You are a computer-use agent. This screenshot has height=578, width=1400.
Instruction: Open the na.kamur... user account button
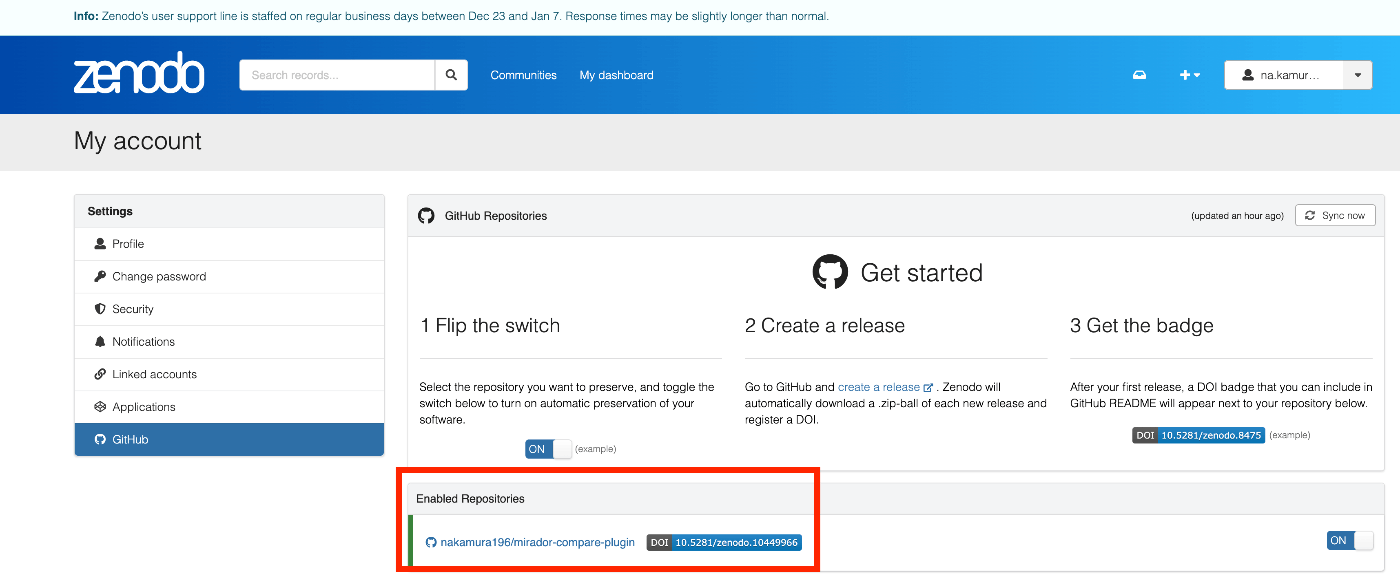point(1283,75)
